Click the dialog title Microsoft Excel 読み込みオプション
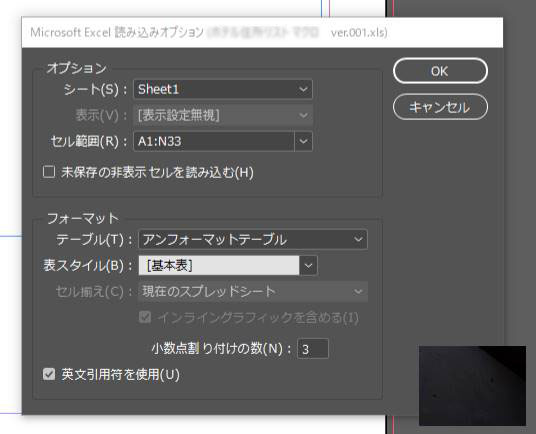The width and height of the screenshot is (536, 434). click(x=117, y=33)
